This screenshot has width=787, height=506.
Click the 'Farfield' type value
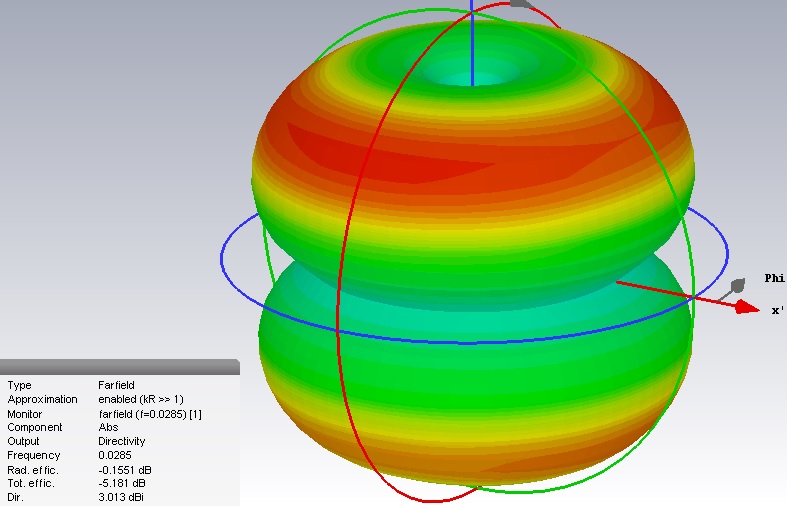[x=116, y=385]
